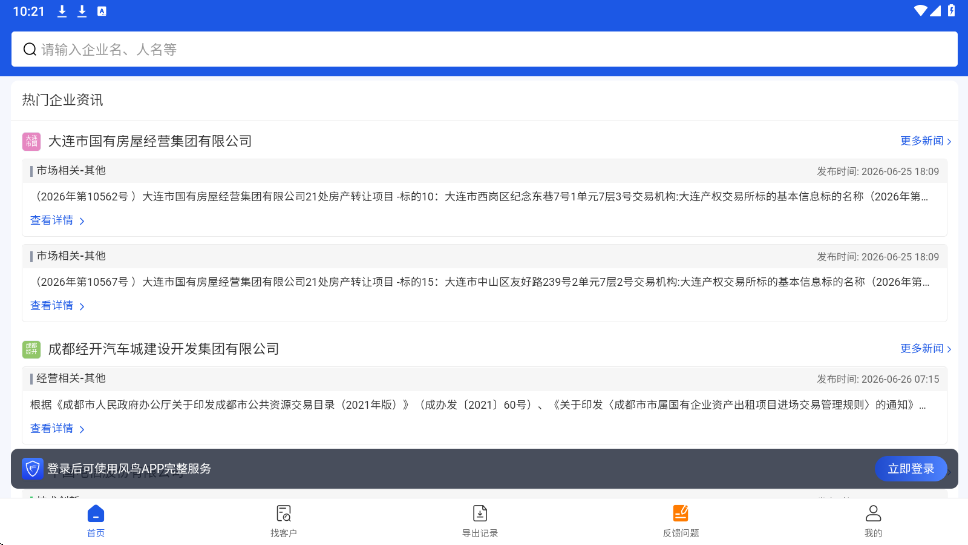968x545 pixels.
Task: Open 大连市国有房屋经营集团 company logo
Action: pos(31,141)
